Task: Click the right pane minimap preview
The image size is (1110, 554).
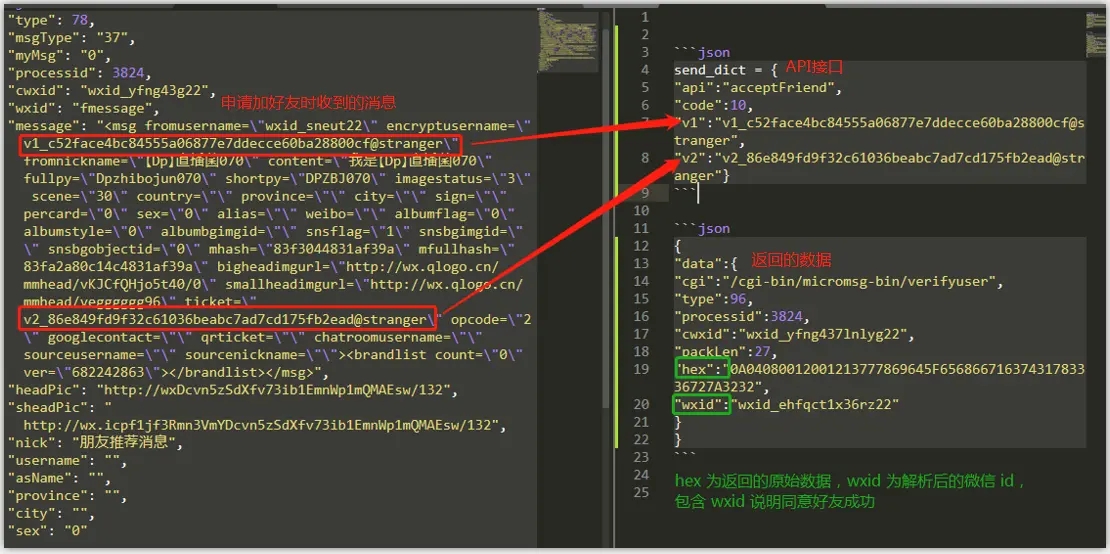Action: pos(1094,34)
